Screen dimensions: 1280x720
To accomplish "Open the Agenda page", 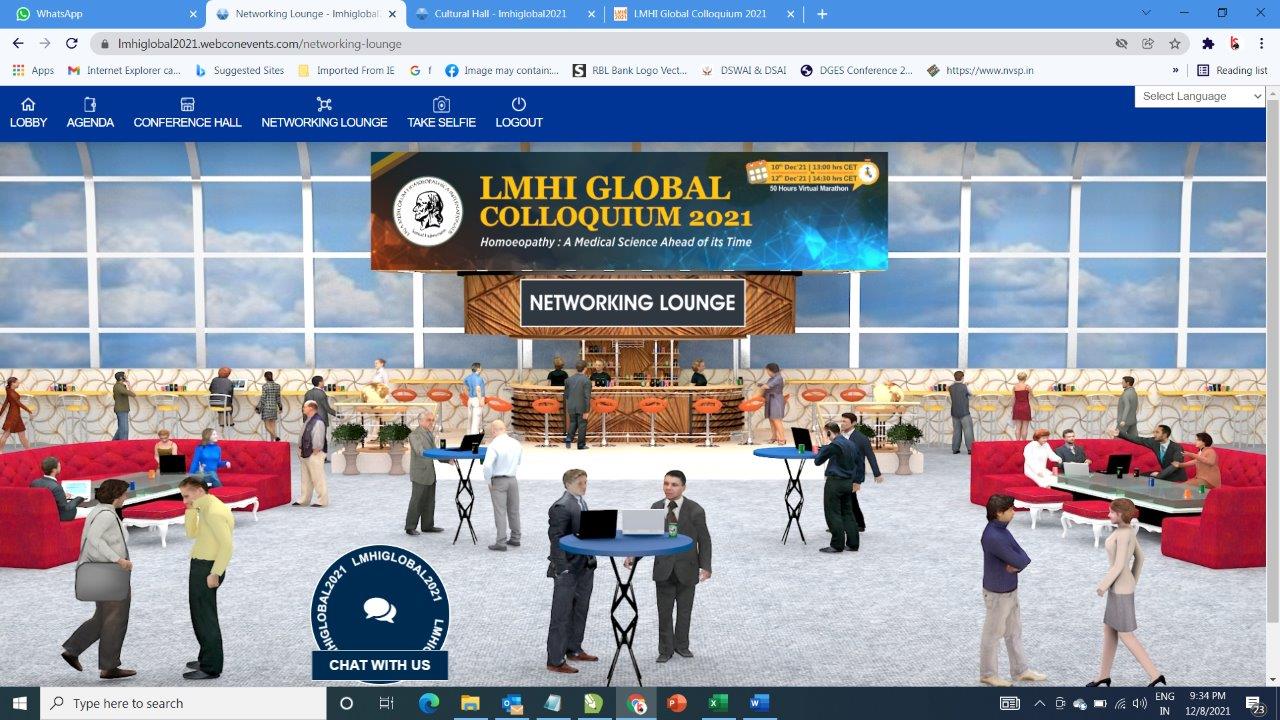I will coord(90,113).
